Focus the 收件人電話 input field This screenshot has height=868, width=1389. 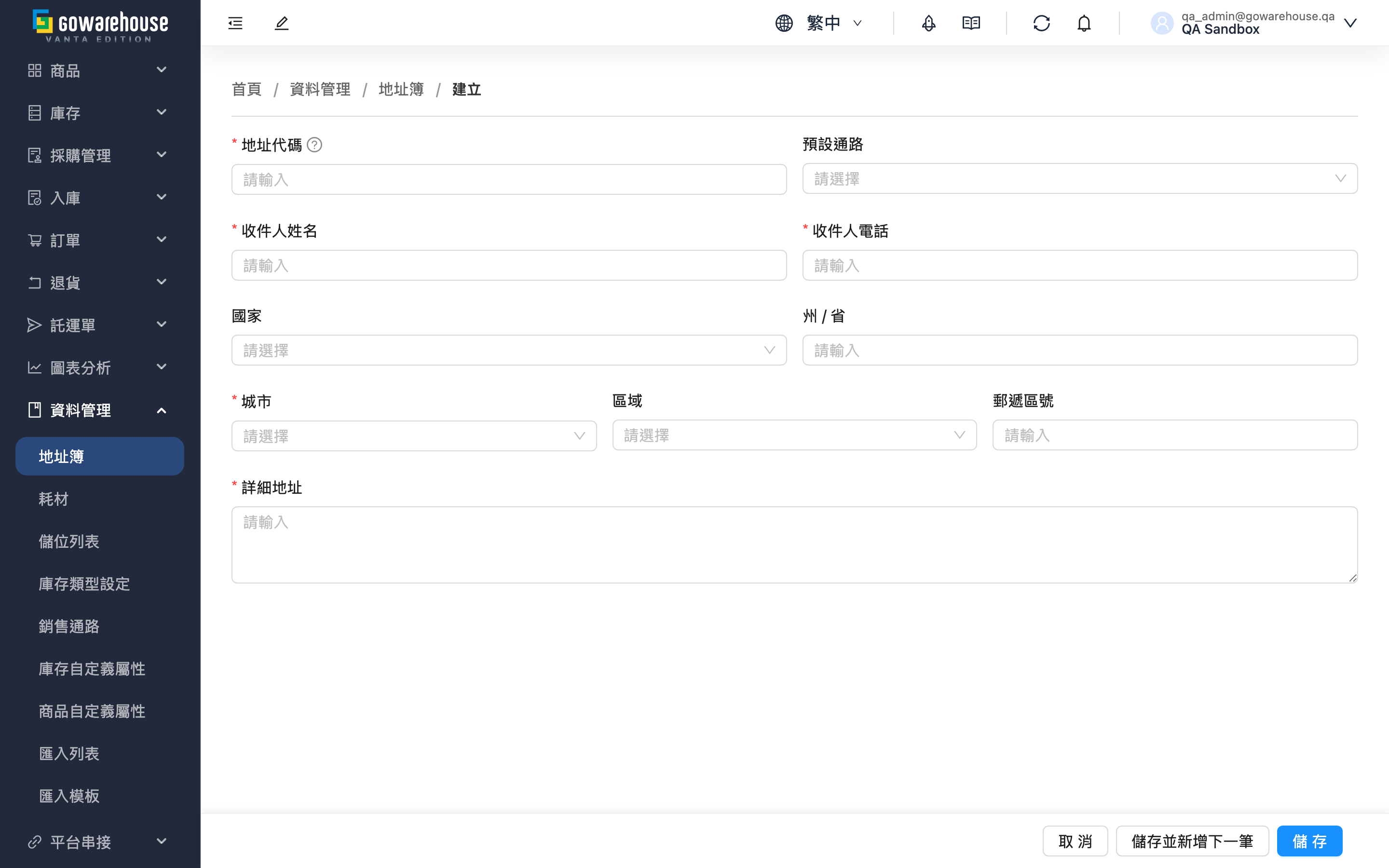[x=1080, y=265]
